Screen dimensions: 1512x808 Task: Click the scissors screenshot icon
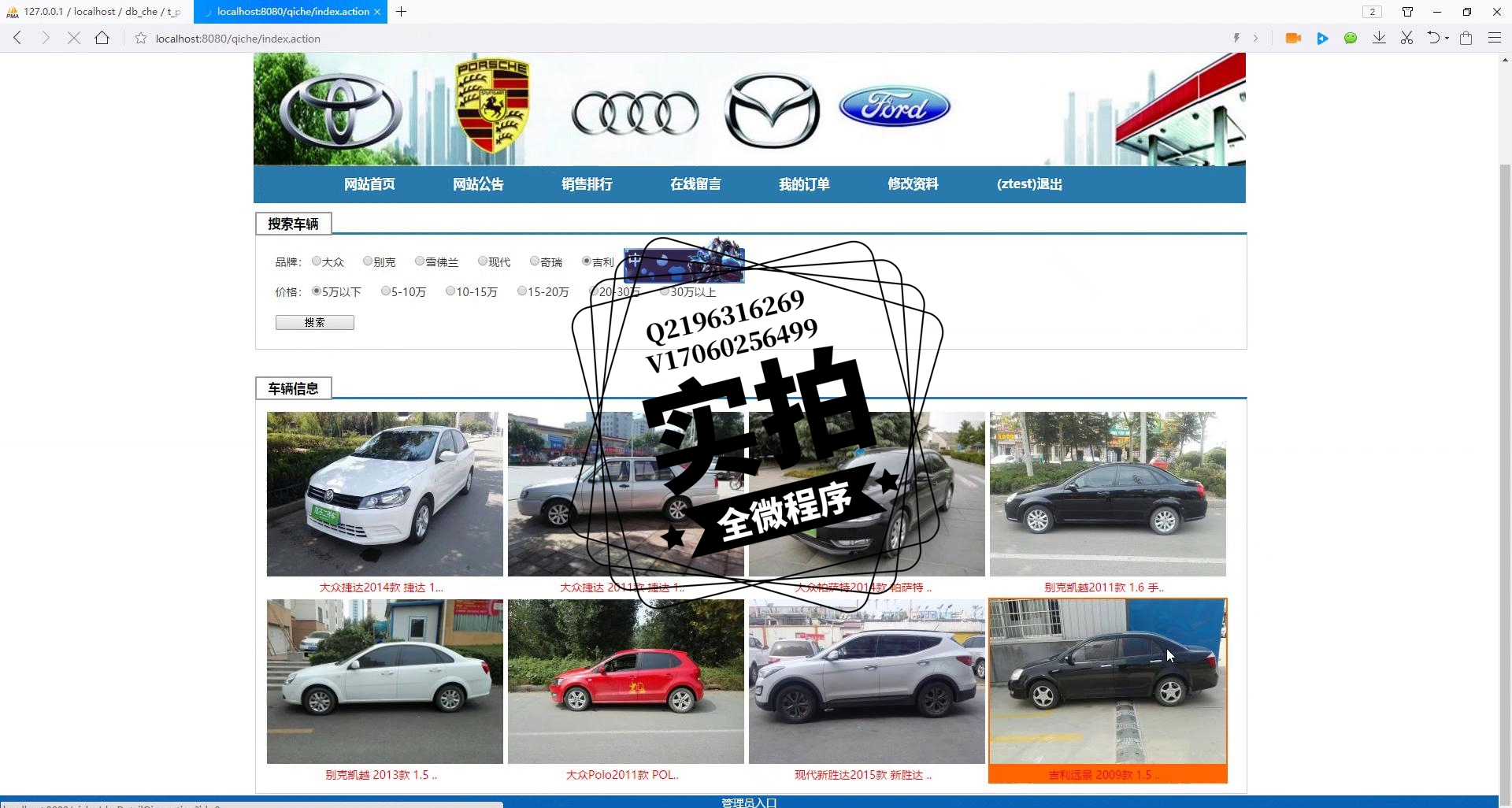coord(1406,38)
